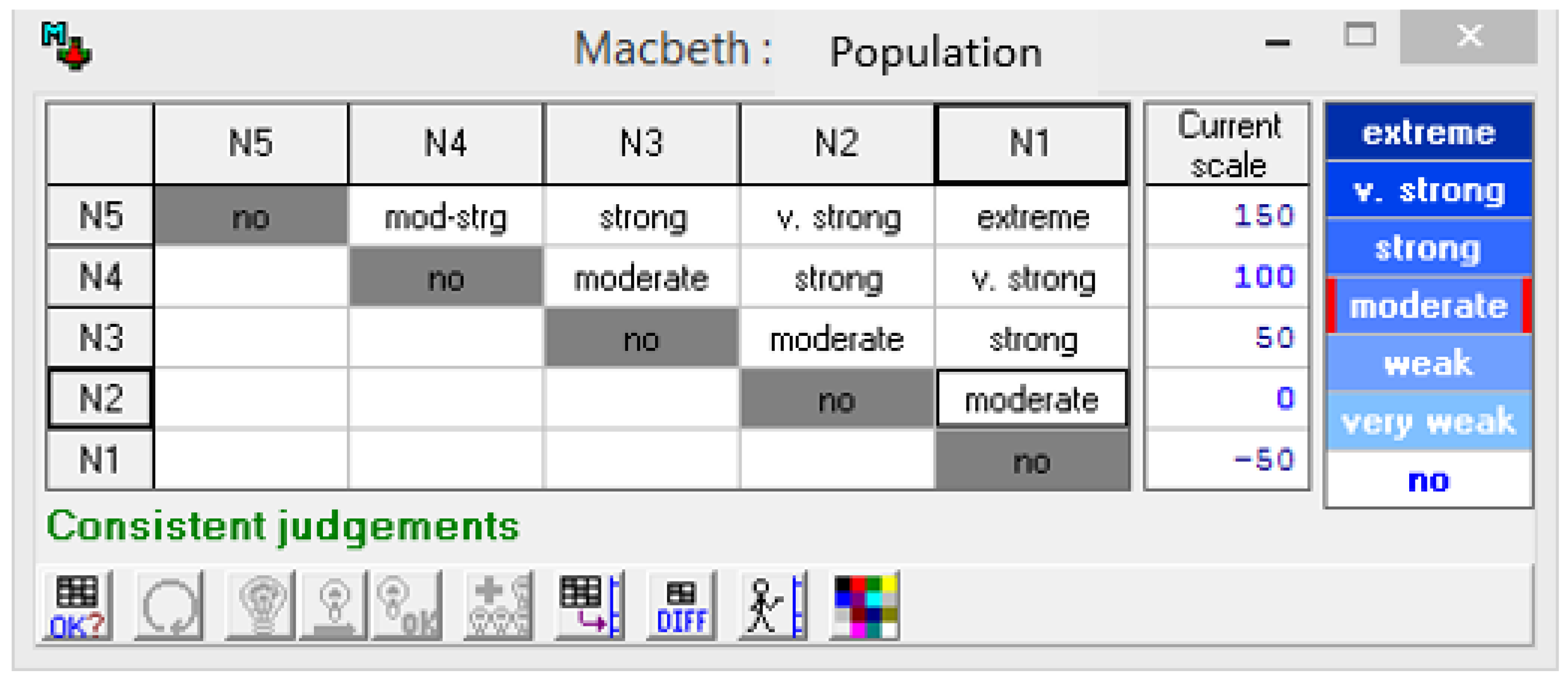Click the Macbeth app logo icon
The height and width of the screenshot is (680, 1568).
pos(67,46)
